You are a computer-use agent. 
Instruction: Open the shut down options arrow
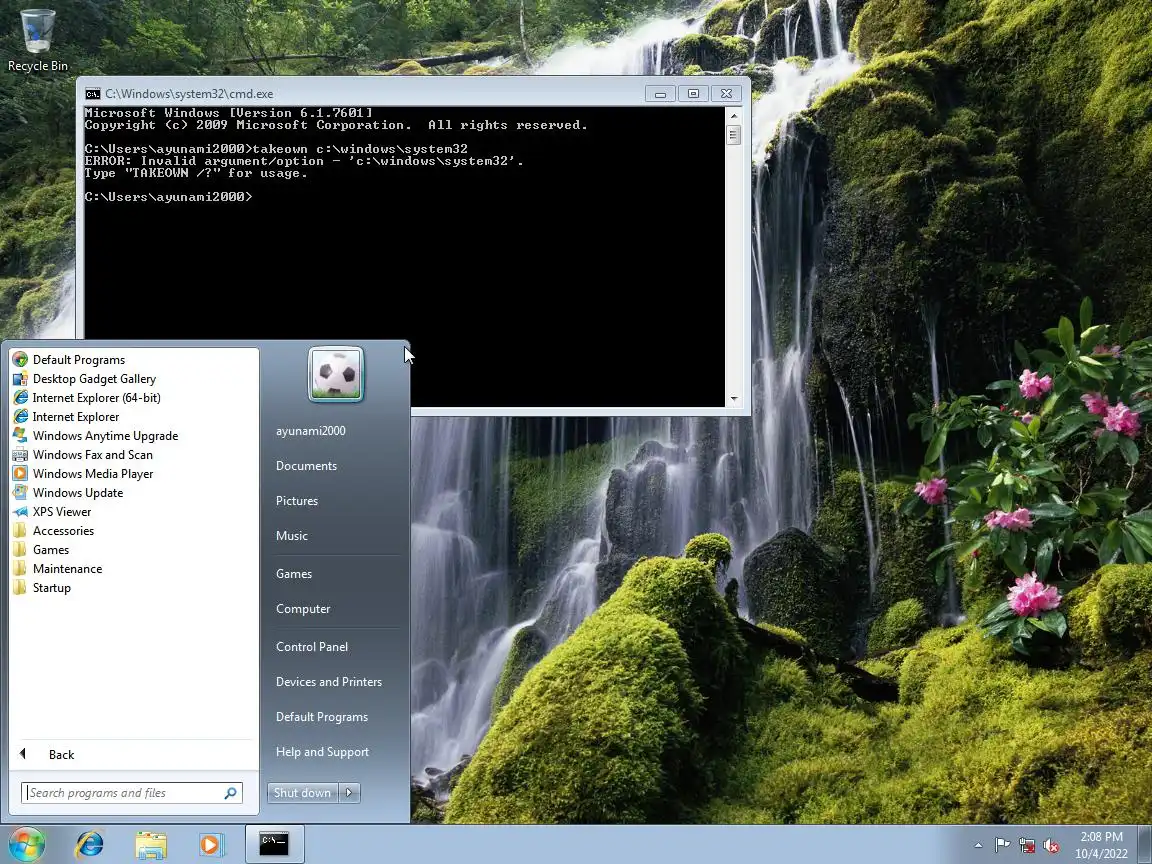click(x=349, y=793)
